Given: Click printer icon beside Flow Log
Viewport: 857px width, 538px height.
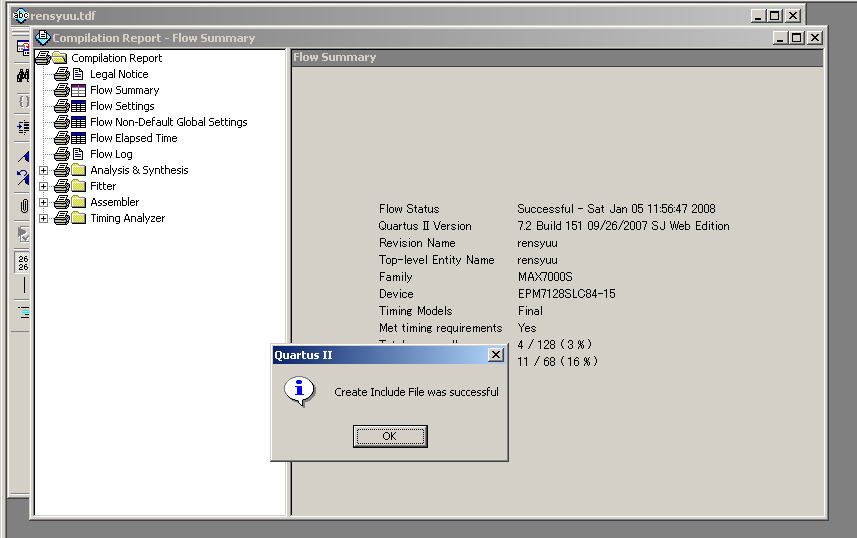Looking at the screenshot, I should [x=62, y=154].
